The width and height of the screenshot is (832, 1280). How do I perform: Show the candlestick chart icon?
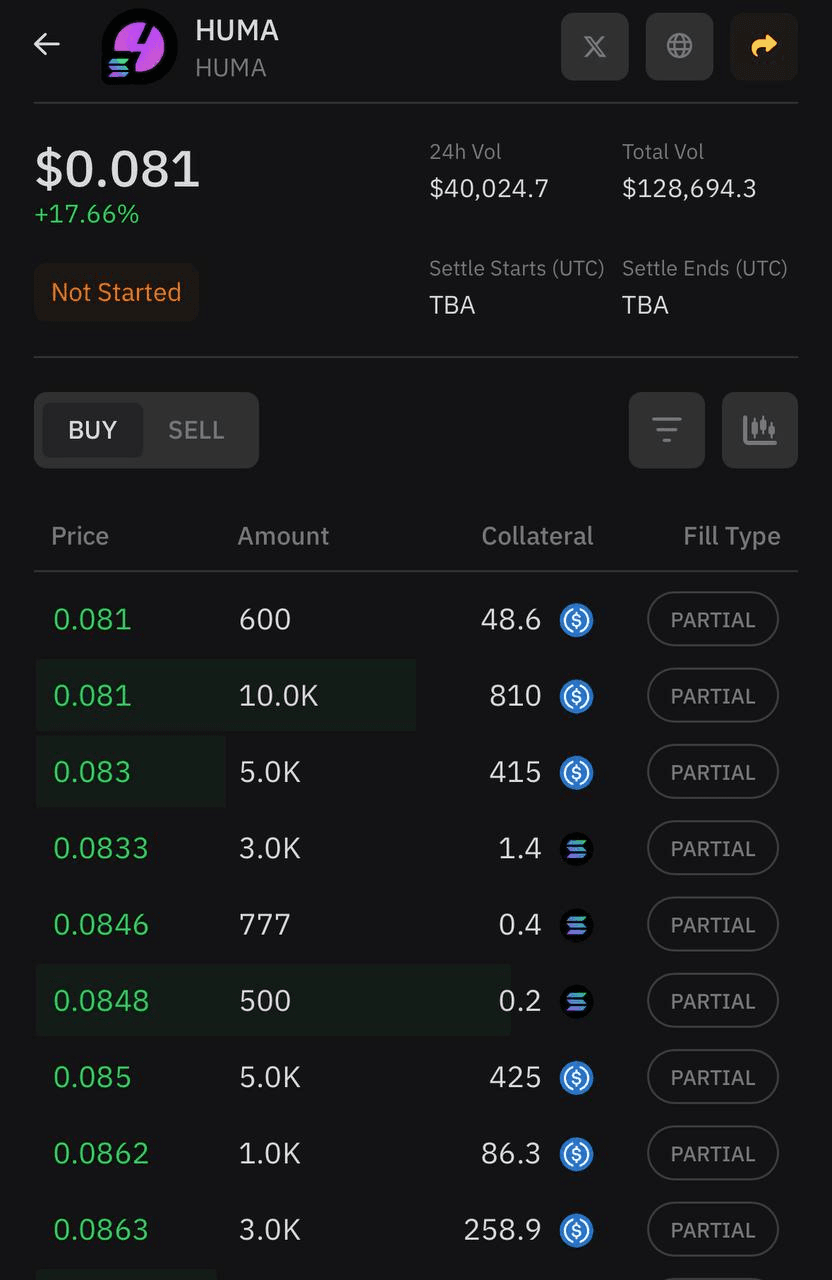click(x=760, y=430)
